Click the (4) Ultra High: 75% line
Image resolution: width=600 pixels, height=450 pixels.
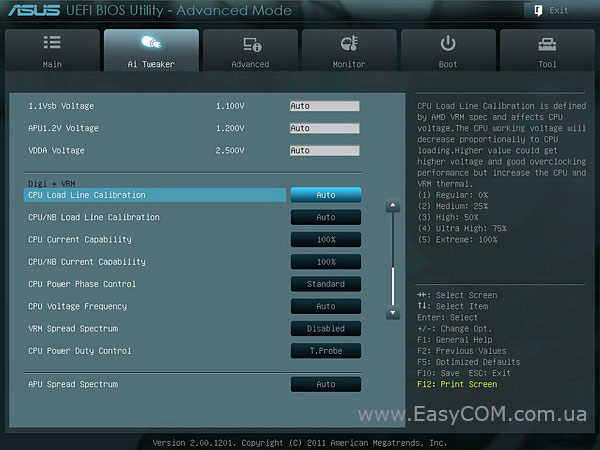click(x=462, y=228)
